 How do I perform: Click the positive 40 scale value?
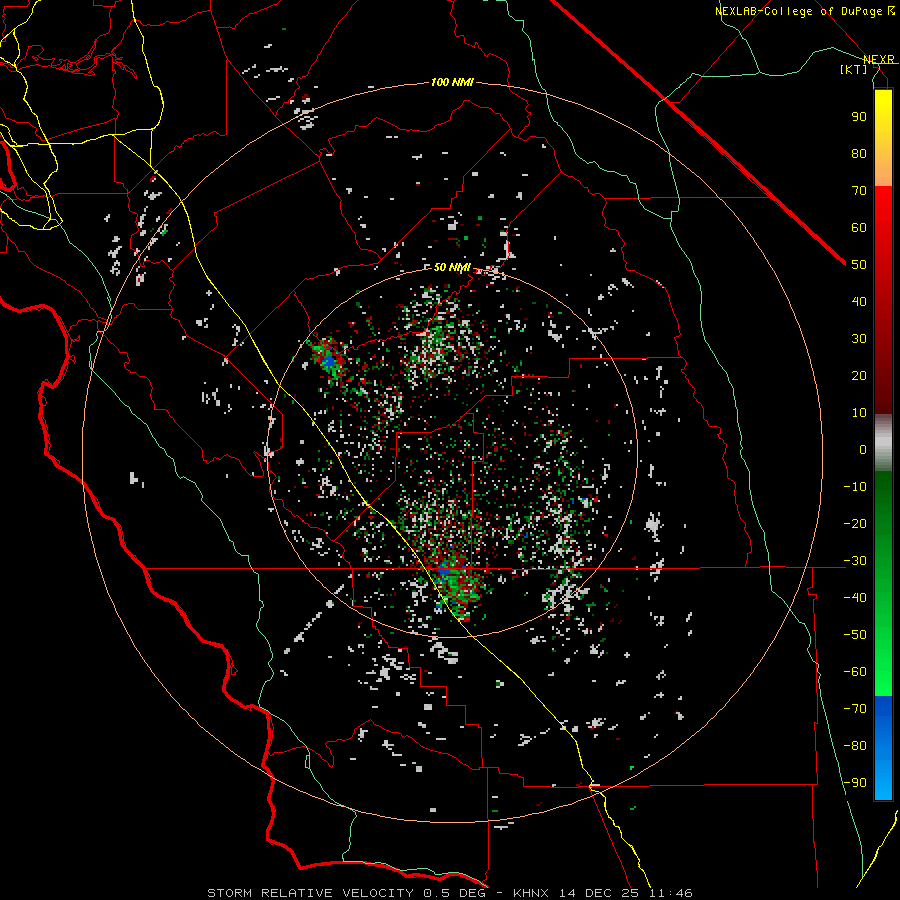click(859, 302)
